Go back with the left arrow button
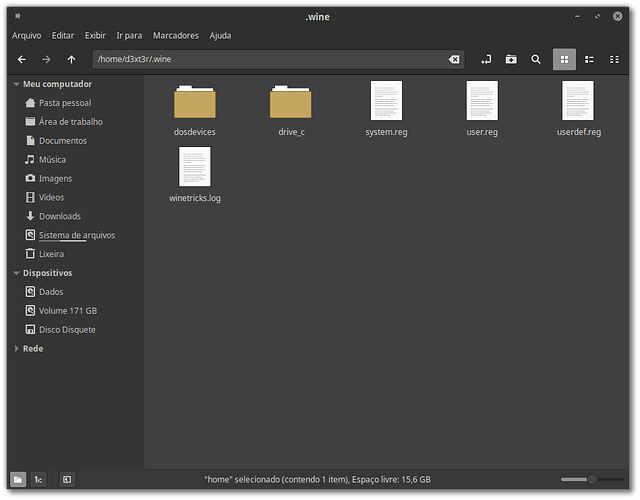 (21, 60)
